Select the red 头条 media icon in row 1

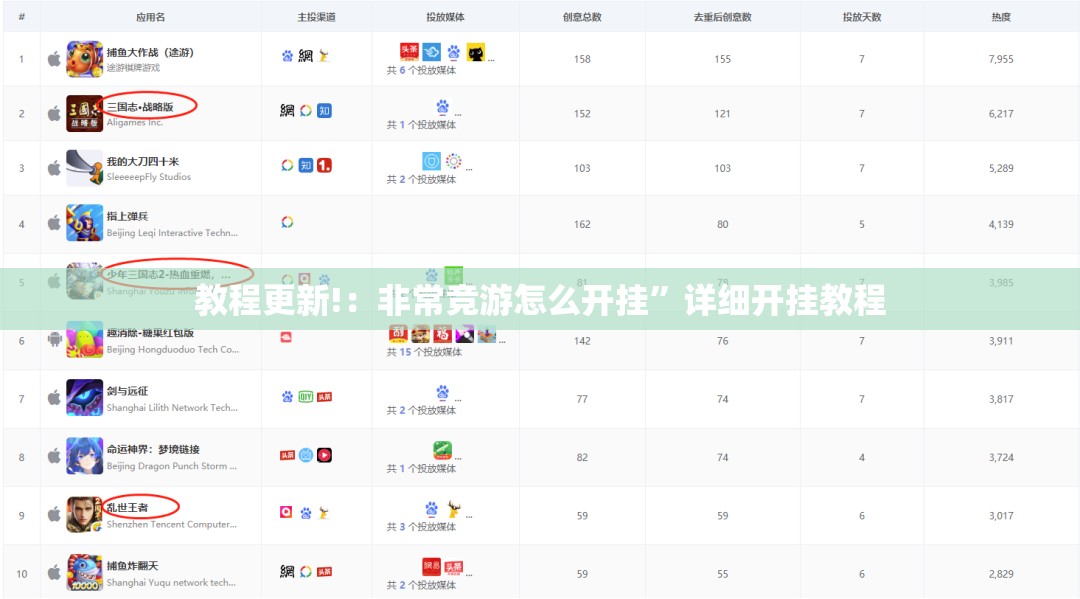(x=410, y=51)
